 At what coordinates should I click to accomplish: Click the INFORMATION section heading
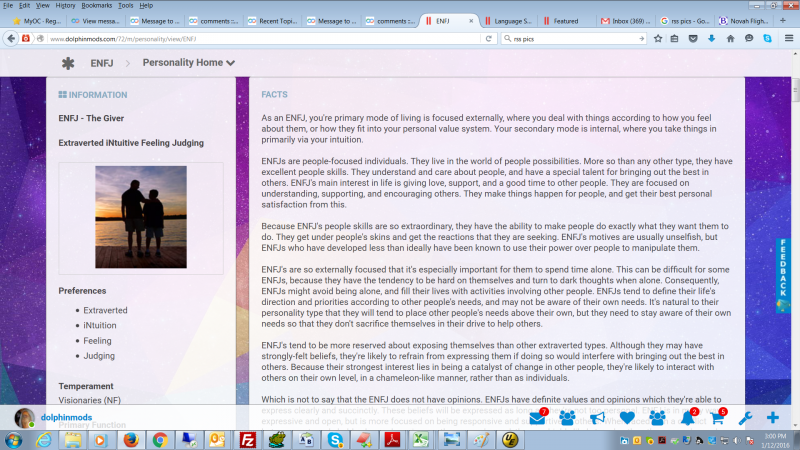click(x=93, y=95)
